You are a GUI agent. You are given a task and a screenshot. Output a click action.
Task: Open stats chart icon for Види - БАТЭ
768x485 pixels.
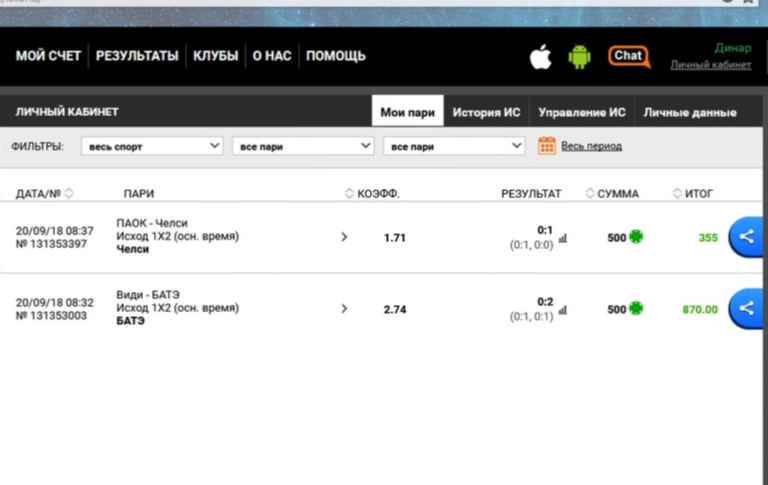pyautogui.click(x=563, y=310)
